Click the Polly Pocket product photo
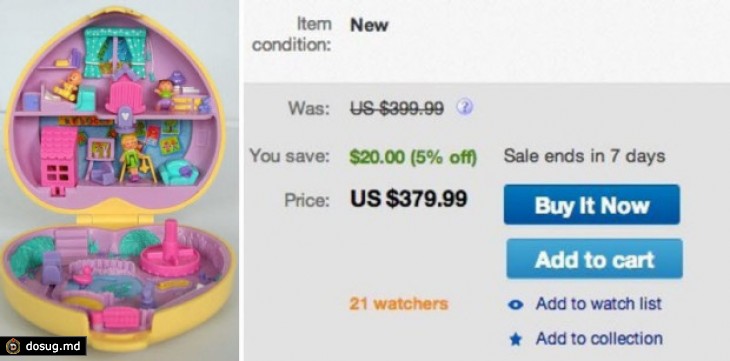Viewport: 730px width, 361px height. coord(119,181)
